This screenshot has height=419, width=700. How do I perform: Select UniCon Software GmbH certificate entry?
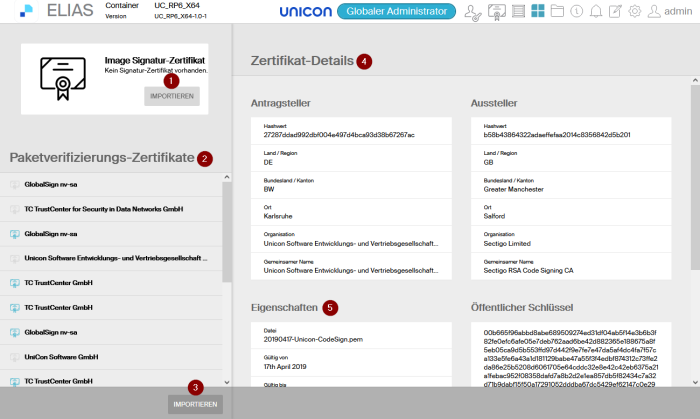pyautogui.click(x=111, y=357)
